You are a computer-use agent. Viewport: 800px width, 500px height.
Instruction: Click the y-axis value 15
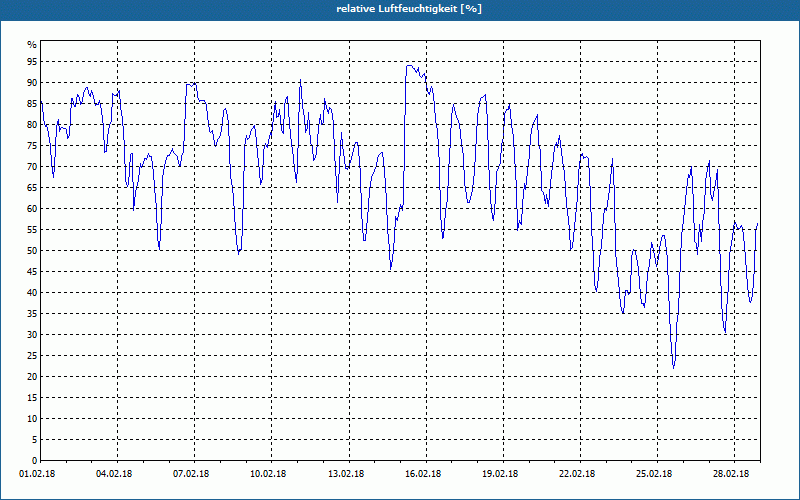tap(32, 397)
